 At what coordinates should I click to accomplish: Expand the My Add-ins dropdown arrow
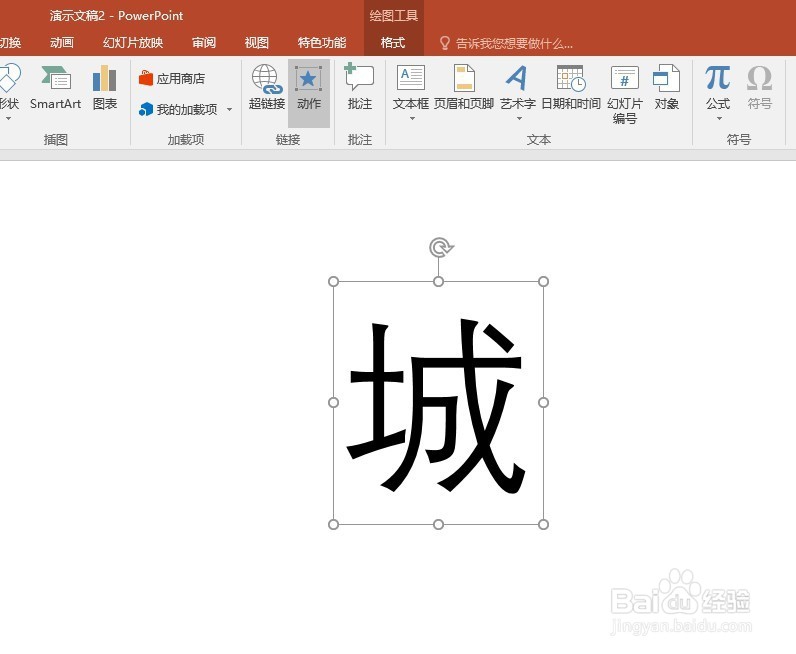click(x=229, y=110)
